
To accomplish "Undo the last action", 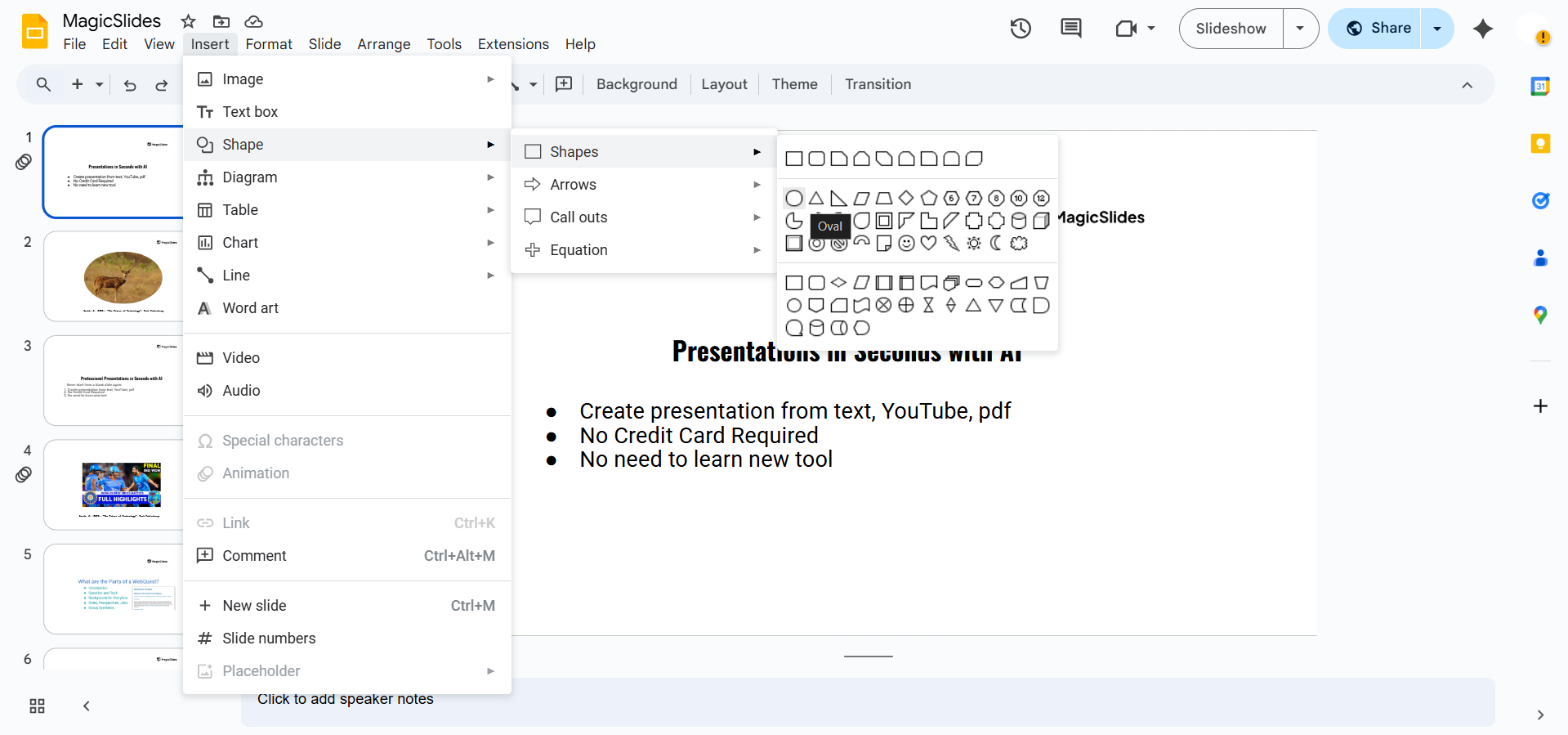I will [x=130, y=84].
